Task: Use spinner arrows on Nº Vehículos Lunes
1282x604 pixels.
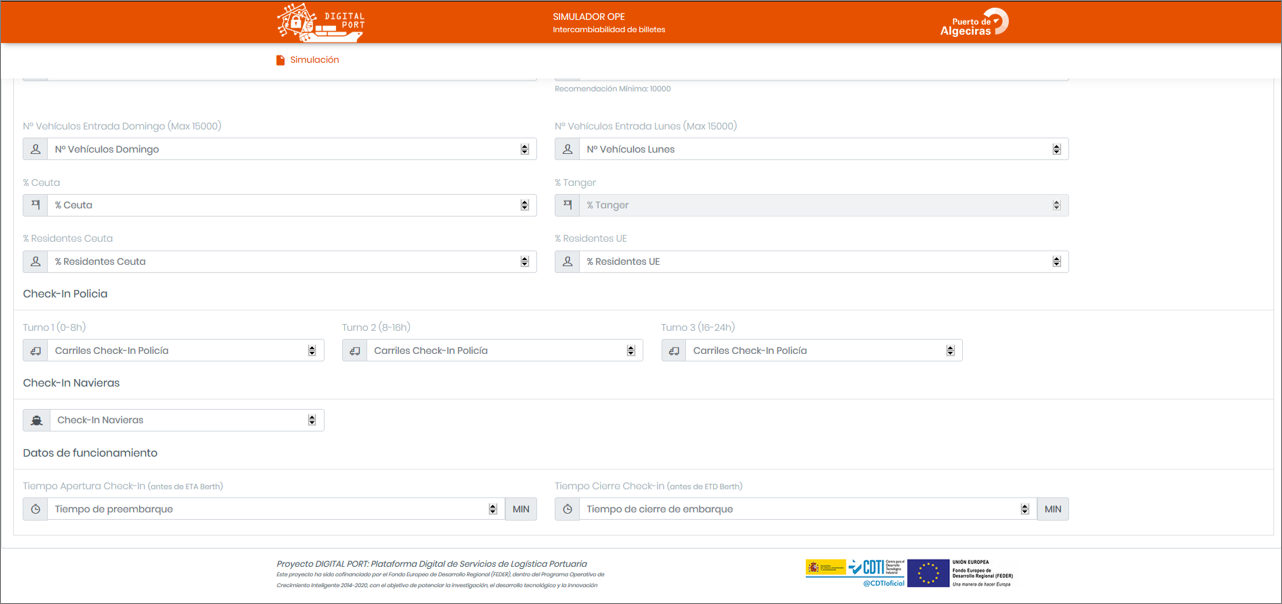Action: pos(1056,149)
